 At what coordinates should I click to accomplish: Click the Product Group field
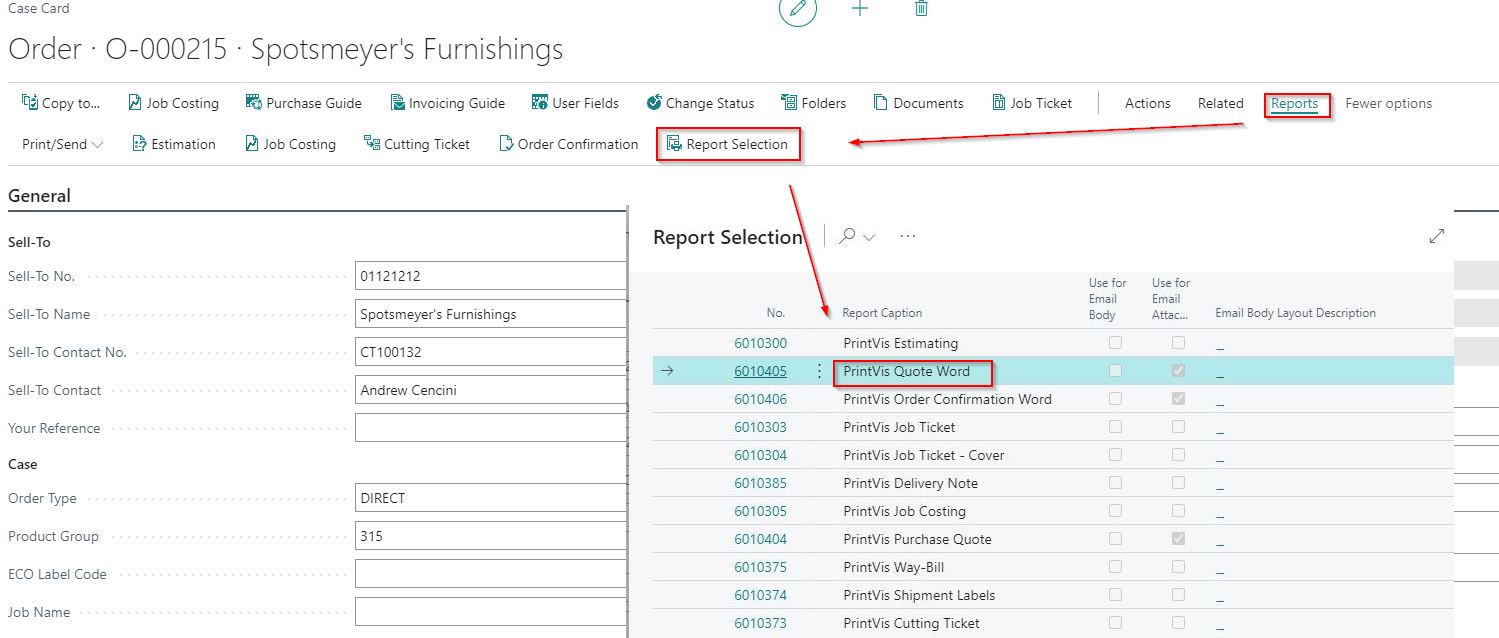pos(490,536)
